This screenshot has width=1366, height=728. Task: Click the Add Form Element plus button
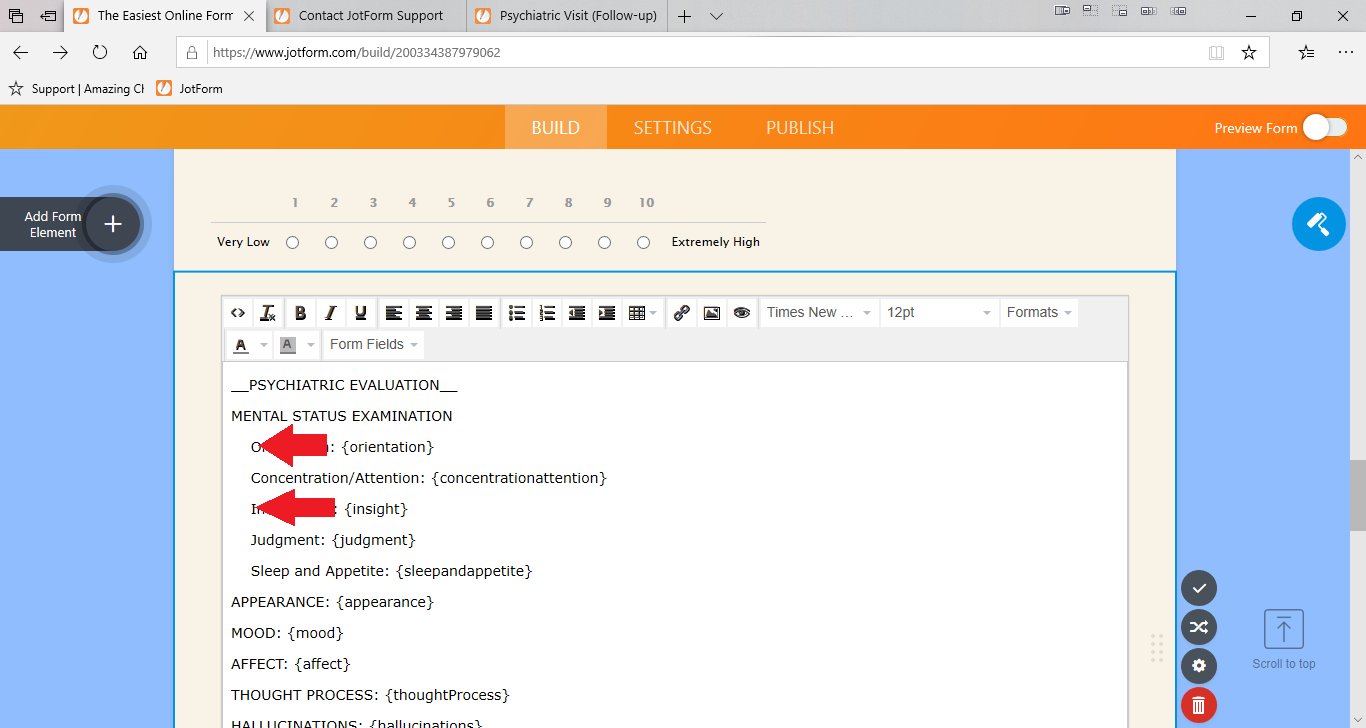point(113,224)
